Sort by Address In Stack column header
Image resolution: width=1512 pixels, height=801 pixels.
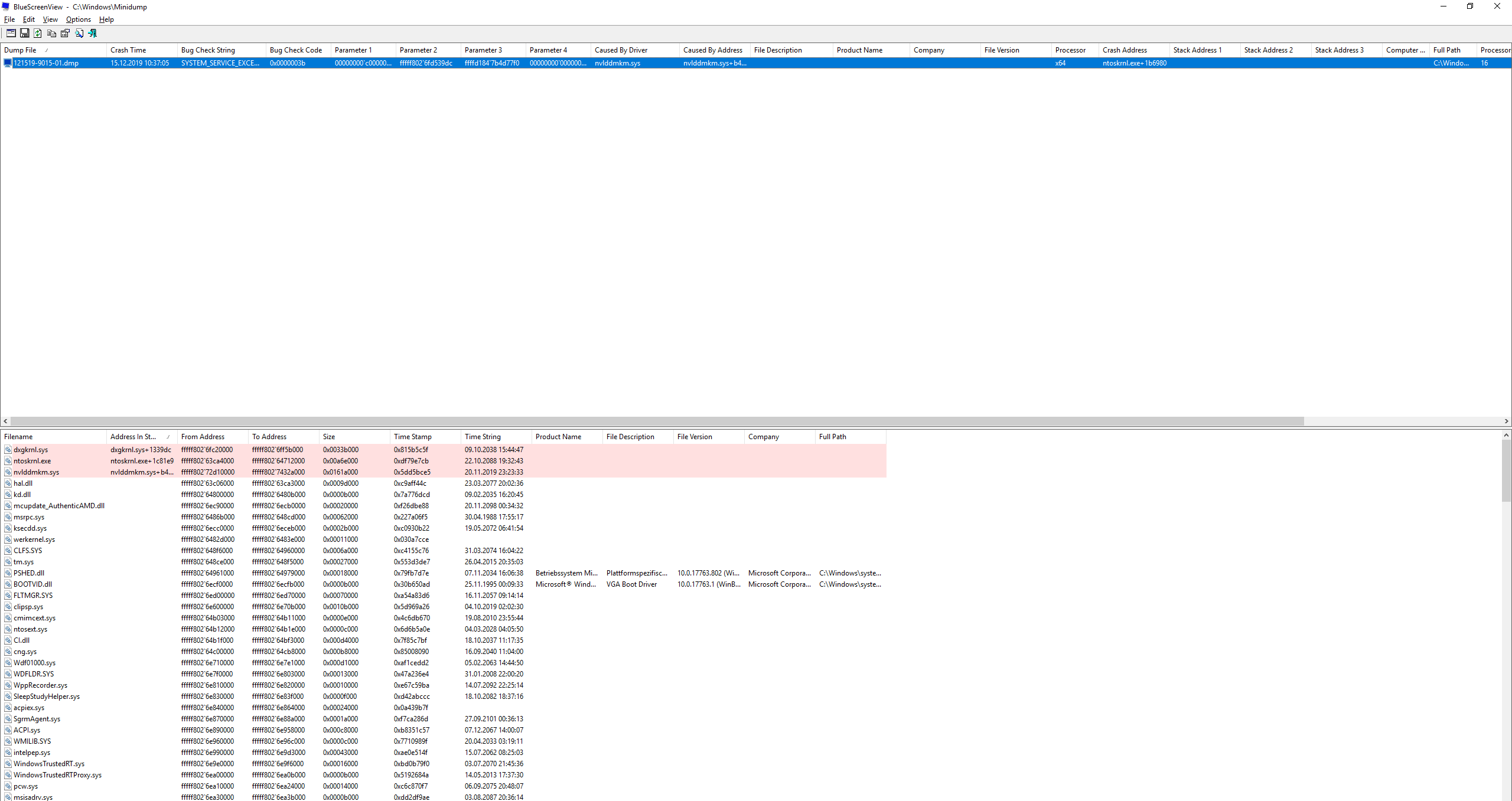(x=133, y=437)
